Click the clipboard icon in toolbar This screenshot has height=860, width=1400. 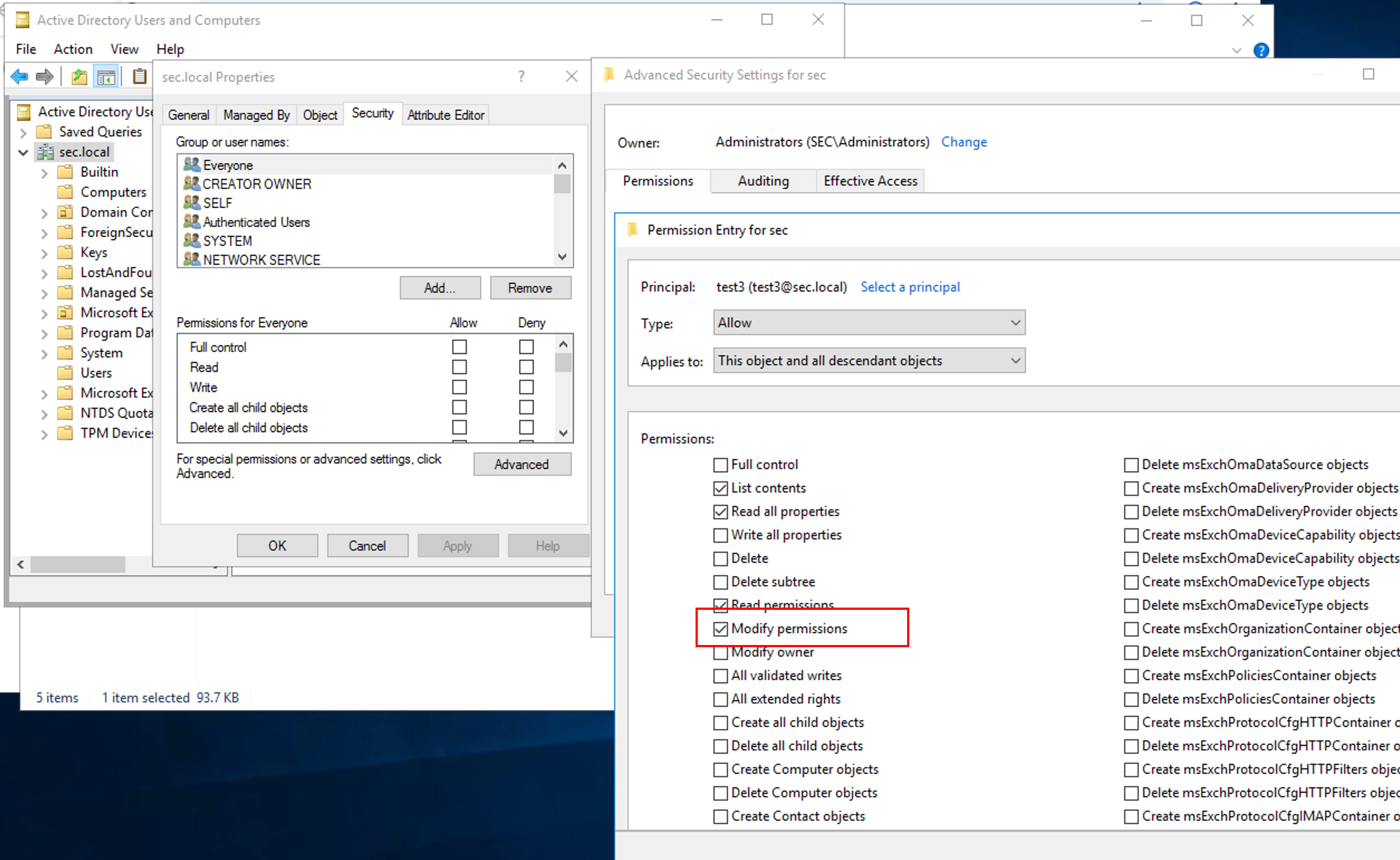(x=139, y=76)
